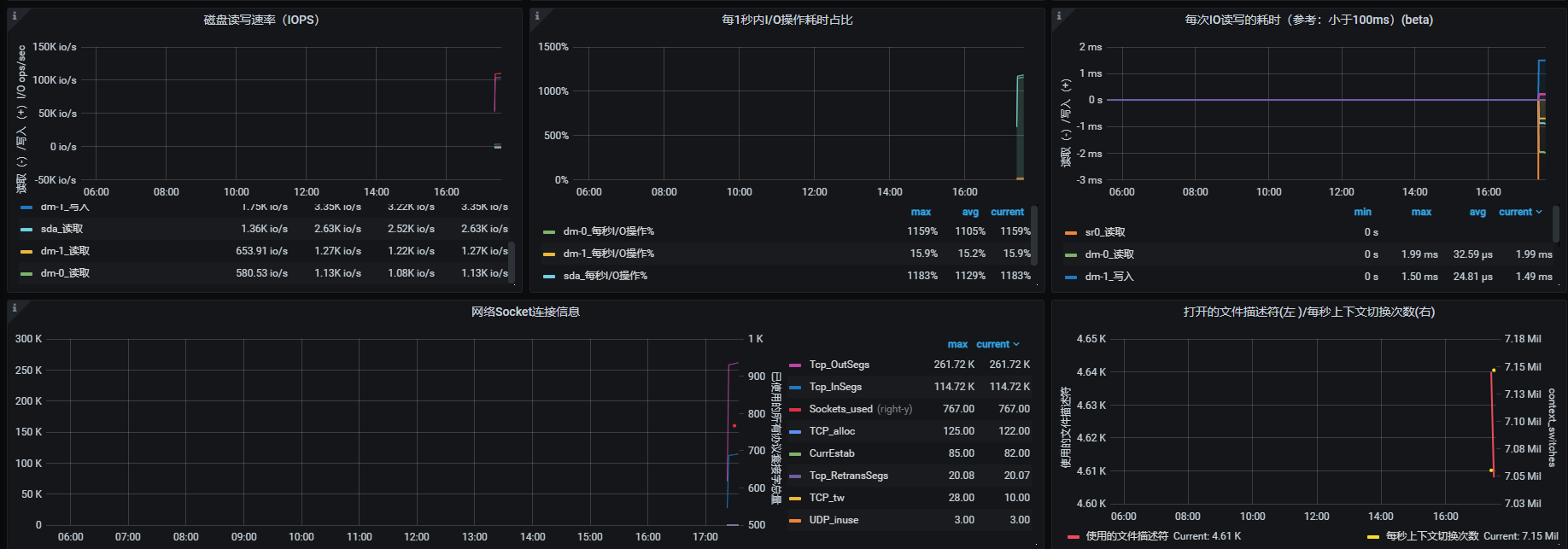This screenshot has height=549, width=1568.
Task: Open 网络Socket连接信息 panel title menu
Action: pyautogui.click(x=525, y=312)
